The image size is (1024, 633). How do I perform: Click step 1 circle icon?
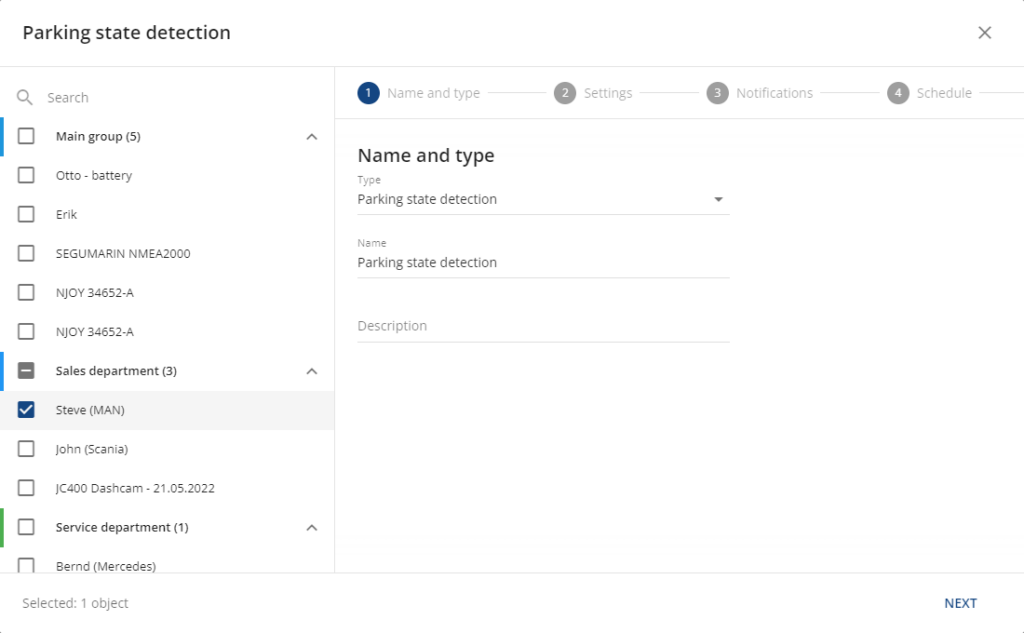pos(368,93)
